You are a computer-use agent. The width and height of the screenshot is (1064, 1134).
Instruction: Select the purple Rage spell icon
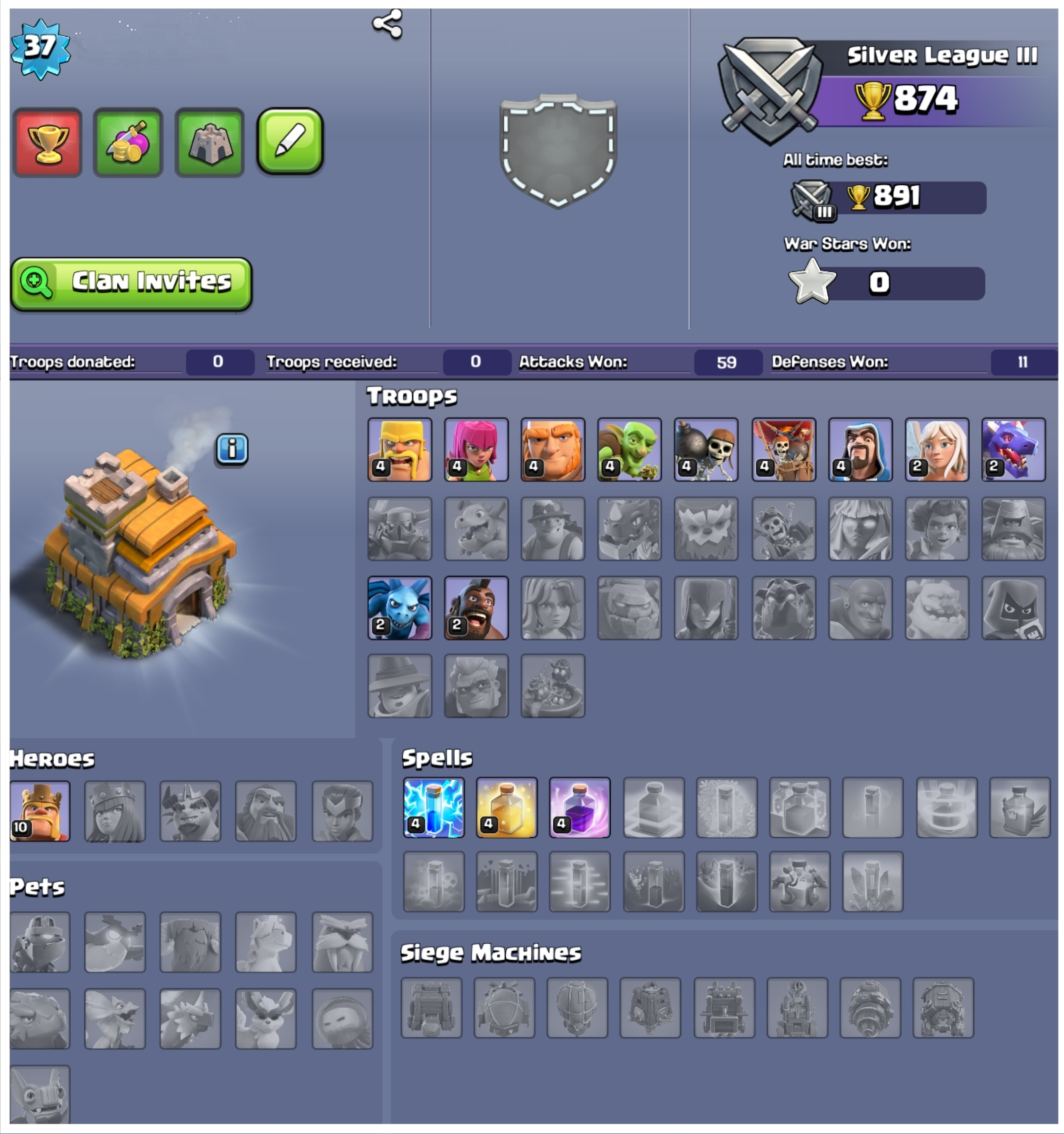[580, 807]
